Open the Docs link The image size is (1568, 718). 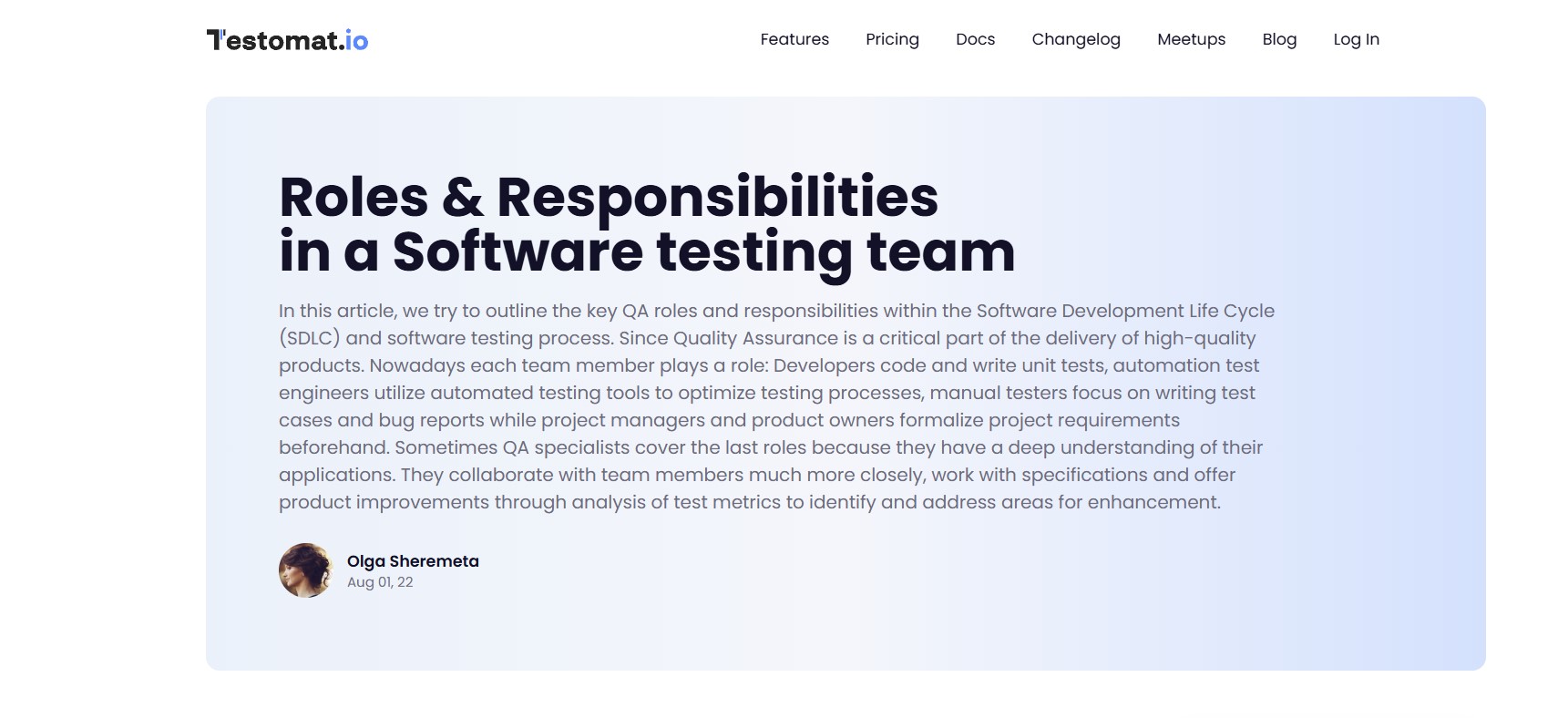coord(975,39)
